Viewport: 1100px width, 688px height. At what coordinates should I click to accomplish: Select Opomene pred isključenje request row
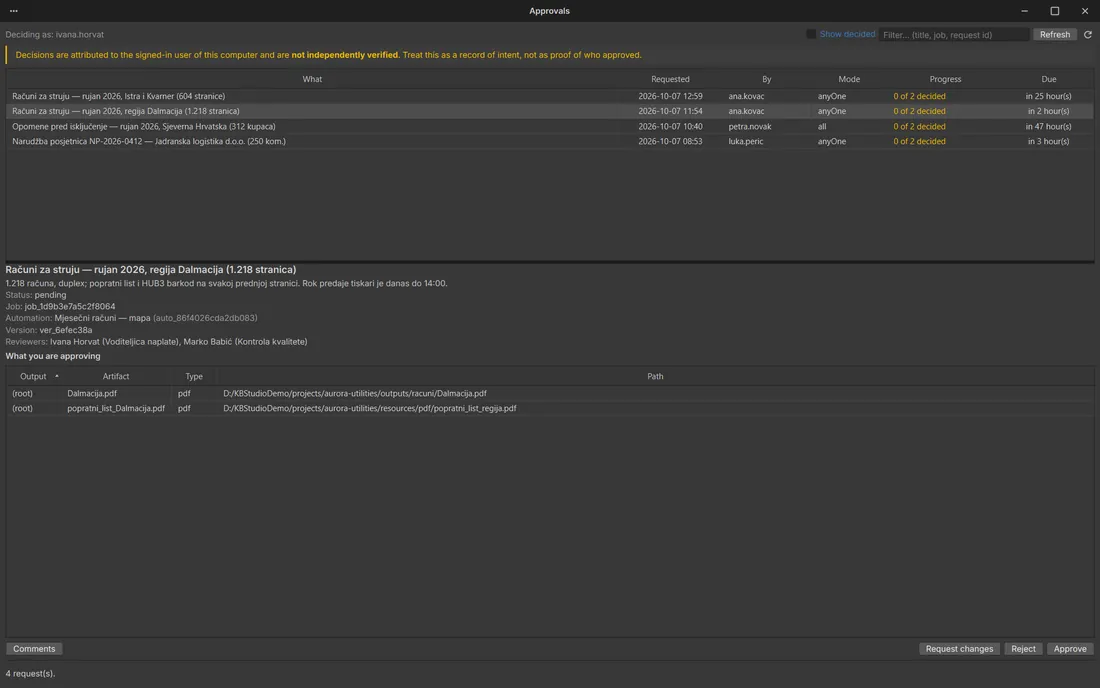550,126
